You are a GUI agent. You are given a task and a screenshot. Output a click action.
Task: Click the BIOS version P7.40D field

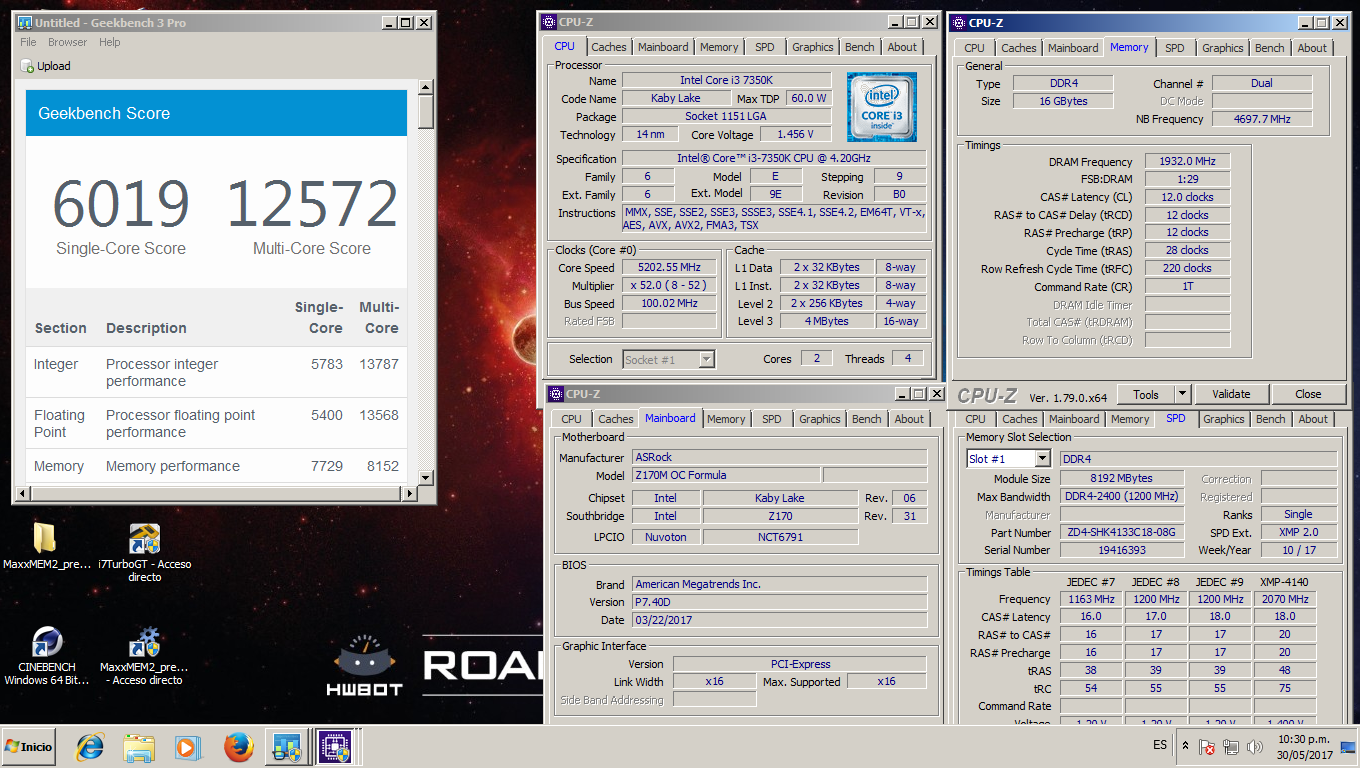tap(779, 602)
